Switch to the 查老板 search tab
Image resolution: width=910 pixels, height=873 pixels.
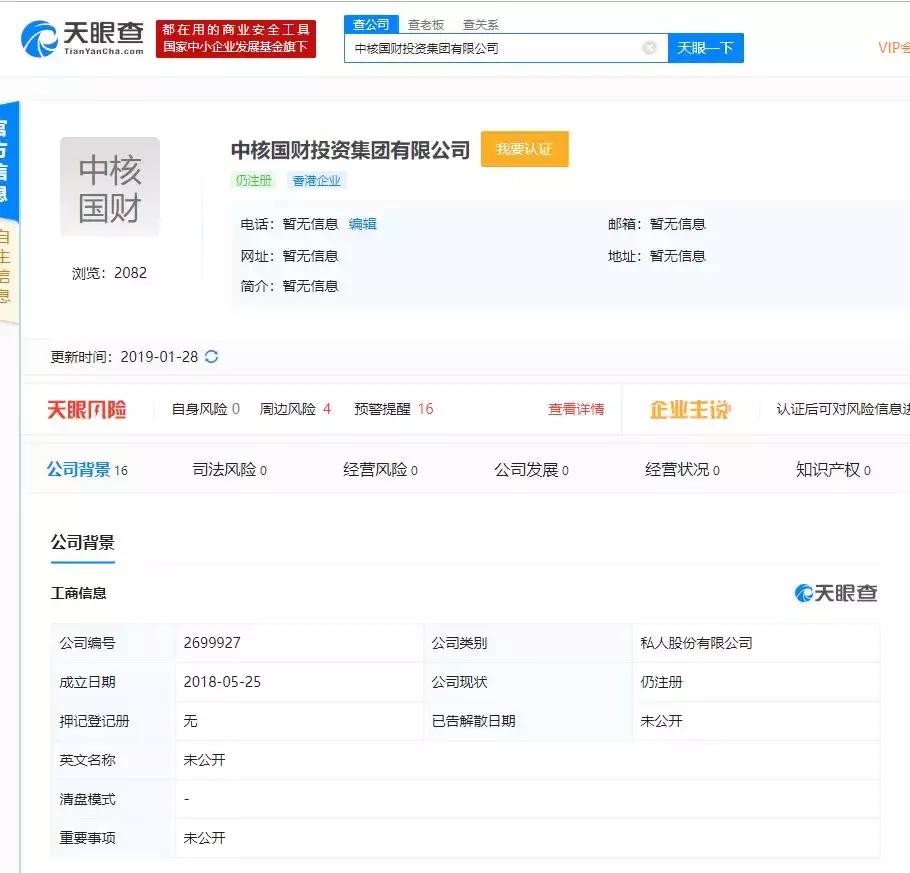426,23
